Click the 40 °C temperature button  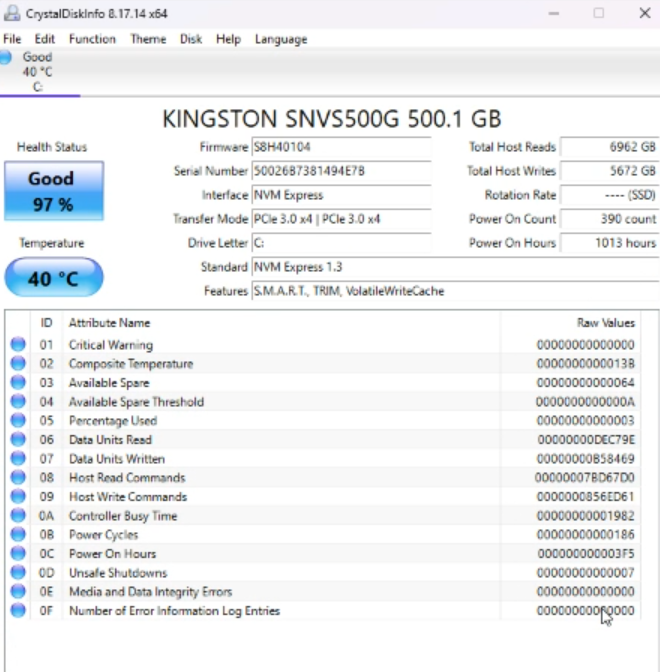(54, 278)
